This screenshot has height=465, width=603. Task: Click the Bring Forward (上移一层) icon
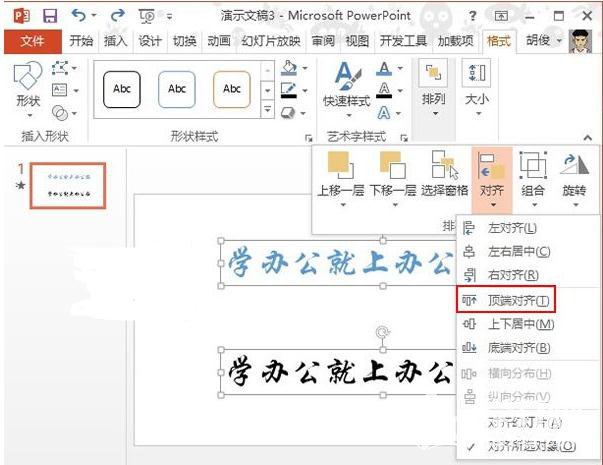[340, 167]
